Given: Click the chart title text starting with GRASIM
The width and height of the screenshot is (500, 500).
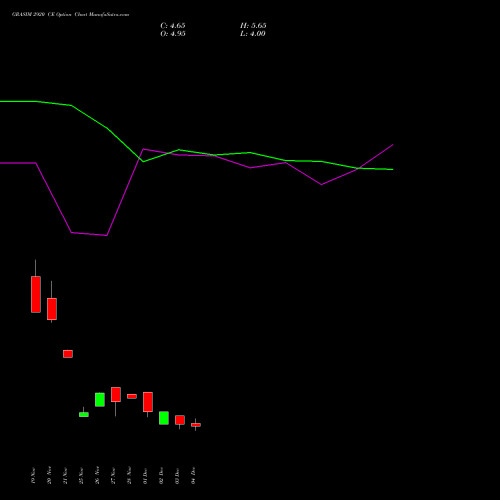Looking at the screenshot, I should (70, 15).
